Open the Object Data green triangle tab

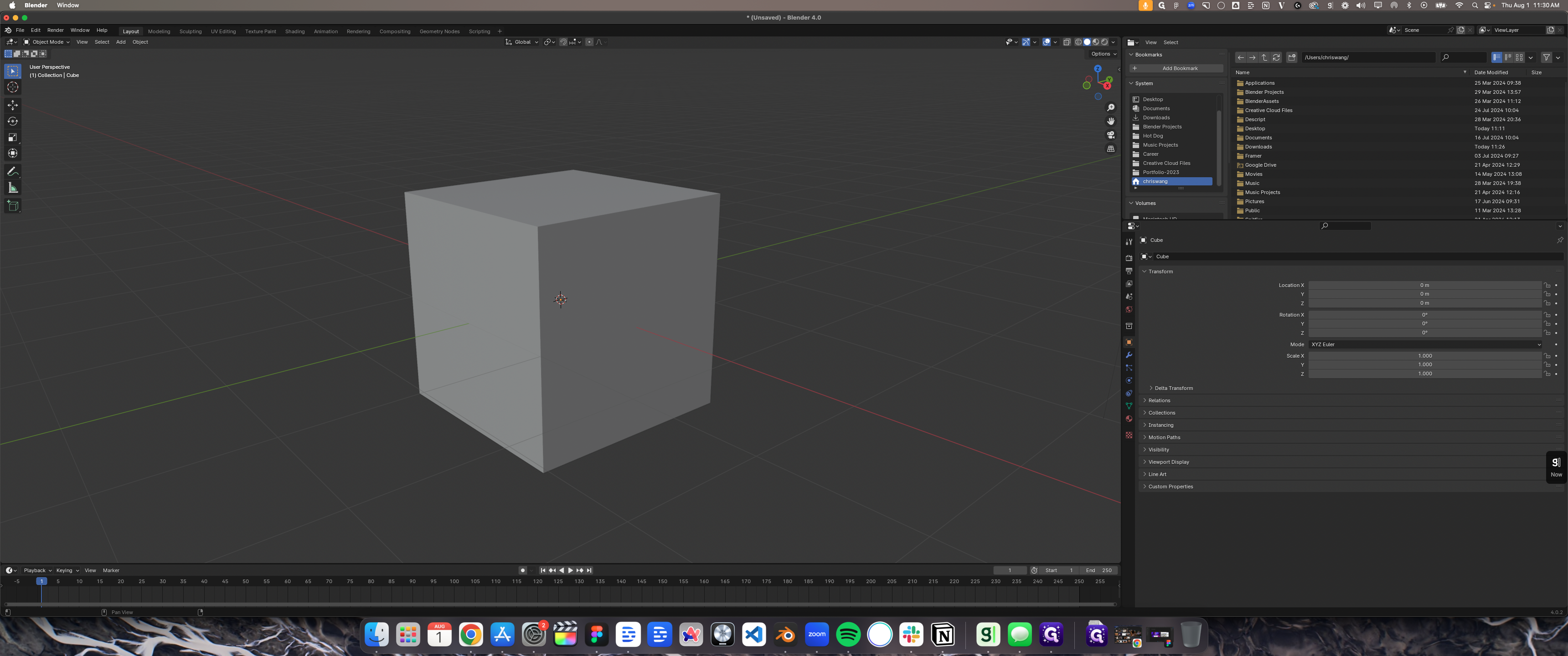pos(1129,406)
